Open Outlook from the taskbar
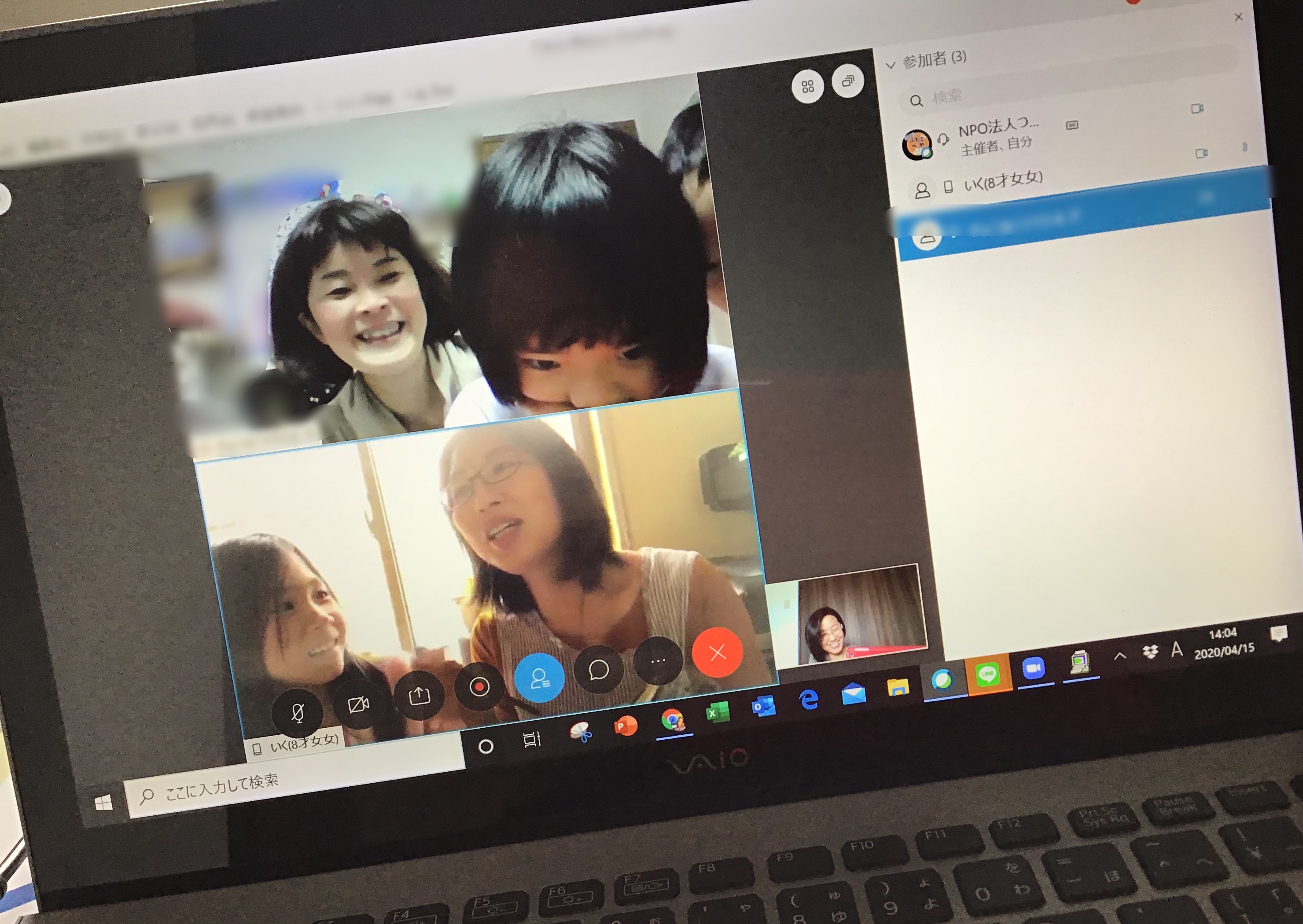Viewport: 1303px width, 924px height. (x=763, y=706)
